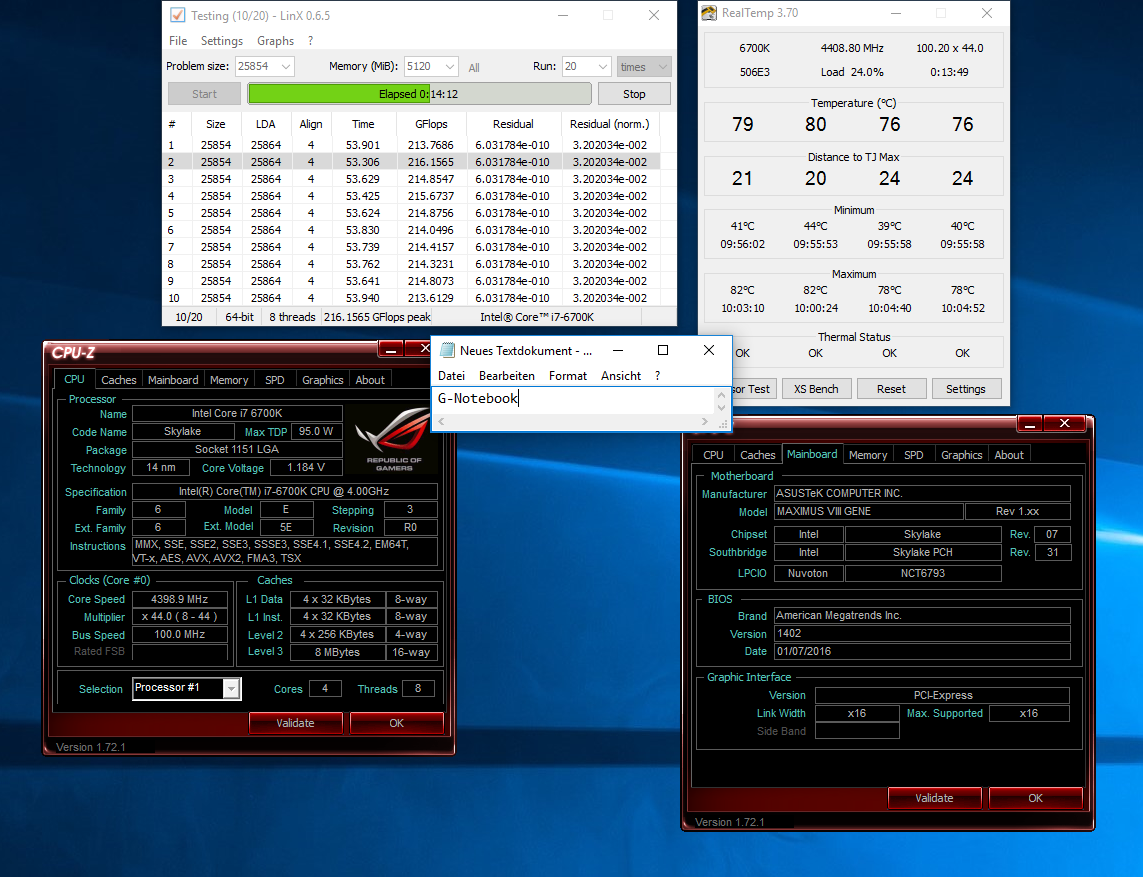Click the Notepad document icon in title bar
The image size is (1143, 877).
(447, 350)
